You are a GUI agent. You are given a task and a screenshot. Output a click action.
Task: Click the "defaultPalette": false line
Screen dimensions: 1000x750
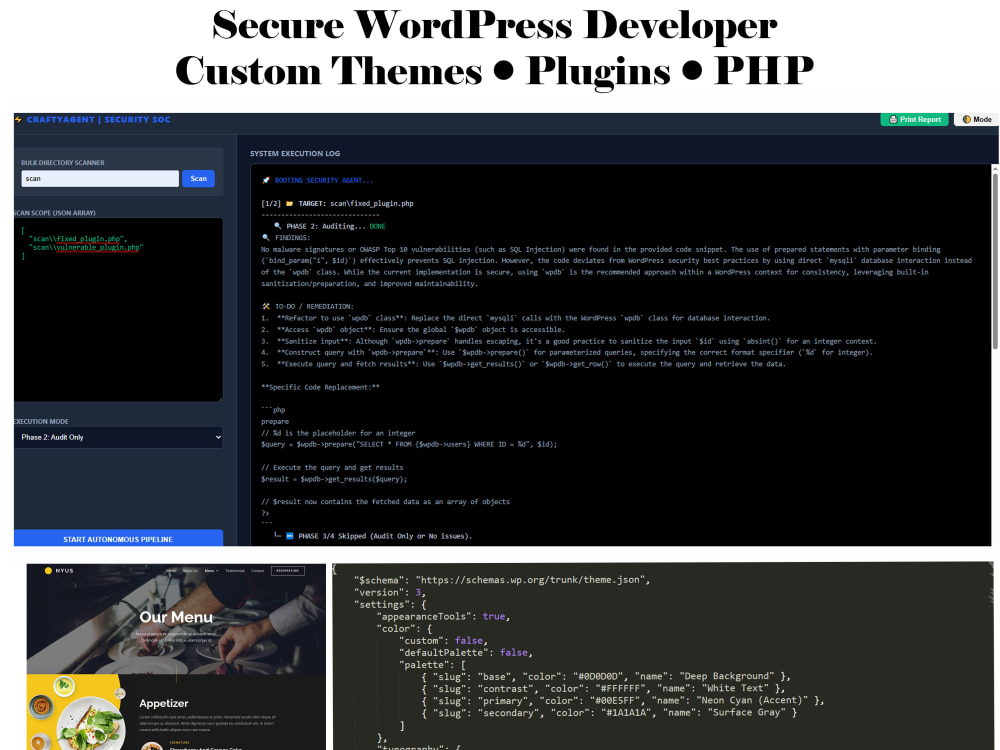(466, 652)
